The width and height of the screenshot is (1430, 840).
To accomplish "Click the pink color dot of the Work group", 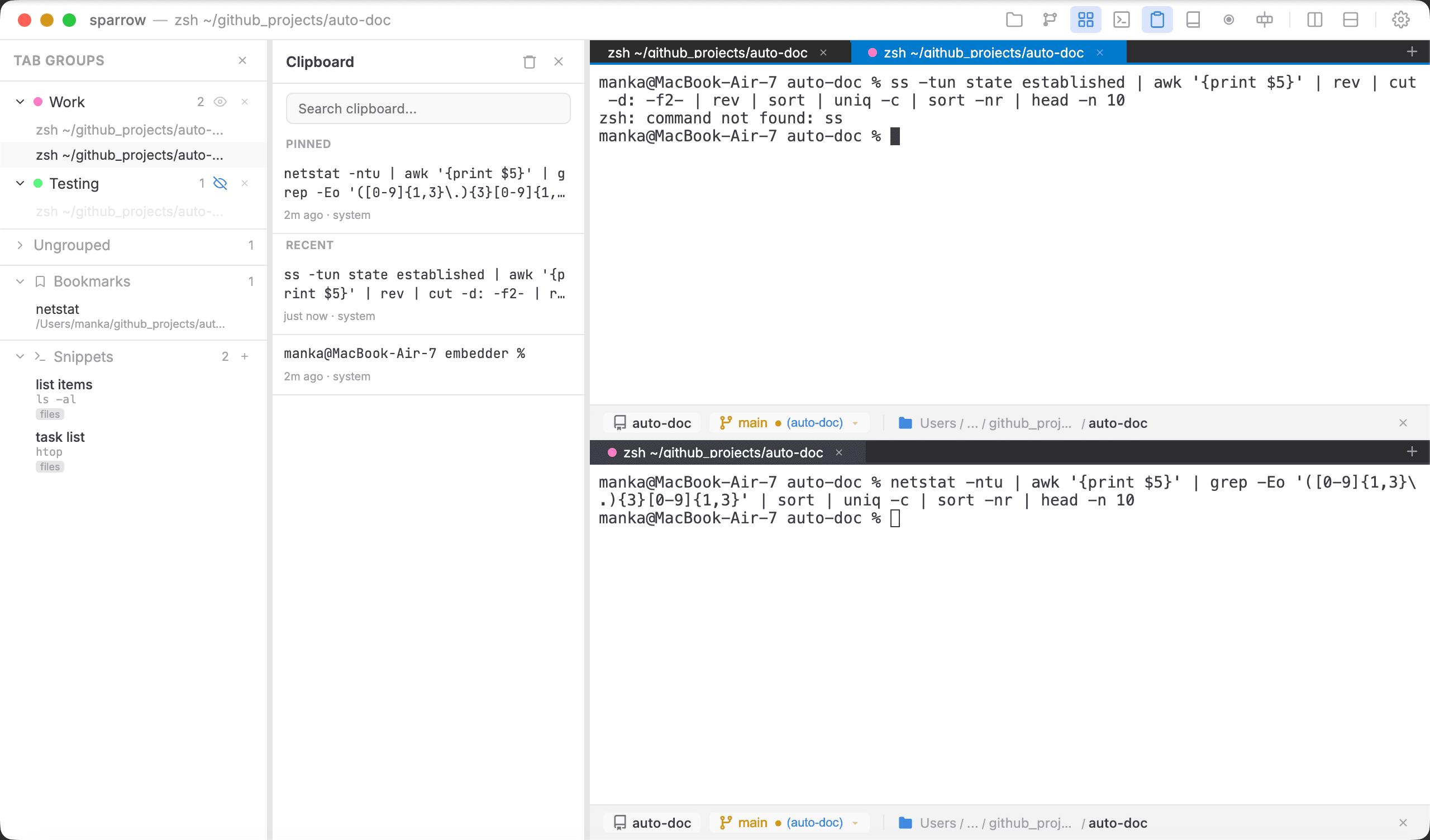I will coord(37,101).
